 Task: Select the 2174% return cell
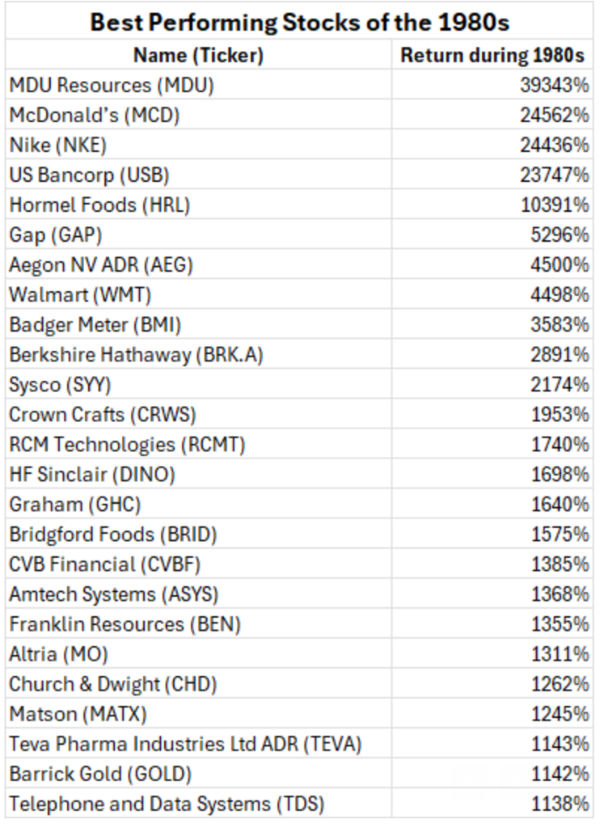tap(561, 384)
